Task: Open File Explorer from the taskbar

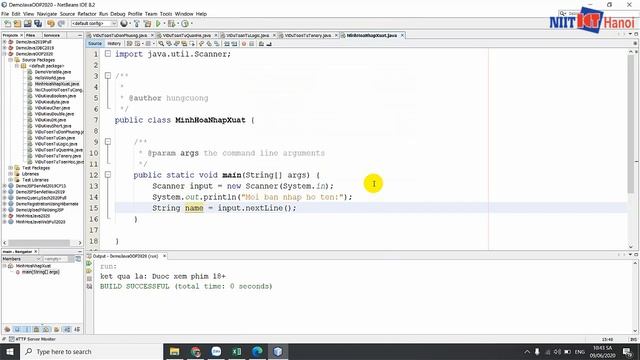Action: [x=175, y=351]
